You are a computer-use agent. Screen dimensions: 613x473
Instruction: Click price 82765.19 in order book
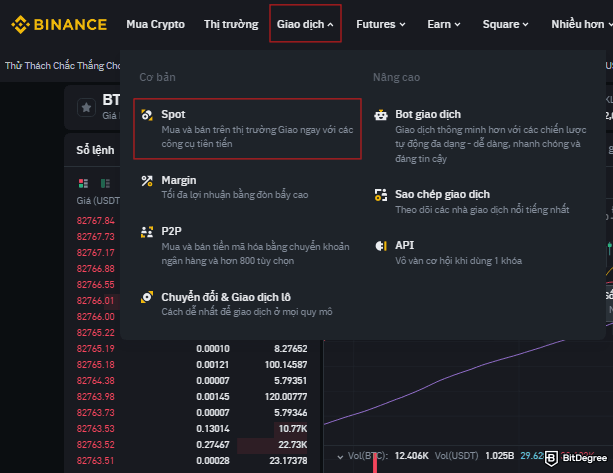pos(96,349)
